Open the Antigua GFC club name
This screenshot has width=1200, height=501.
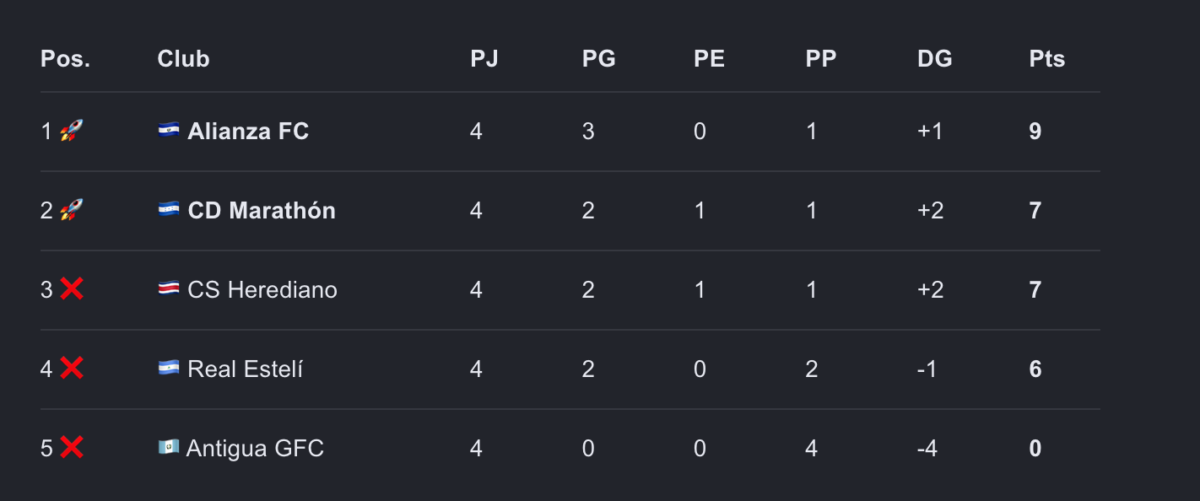pyautogui.click(x=255, y=448)
